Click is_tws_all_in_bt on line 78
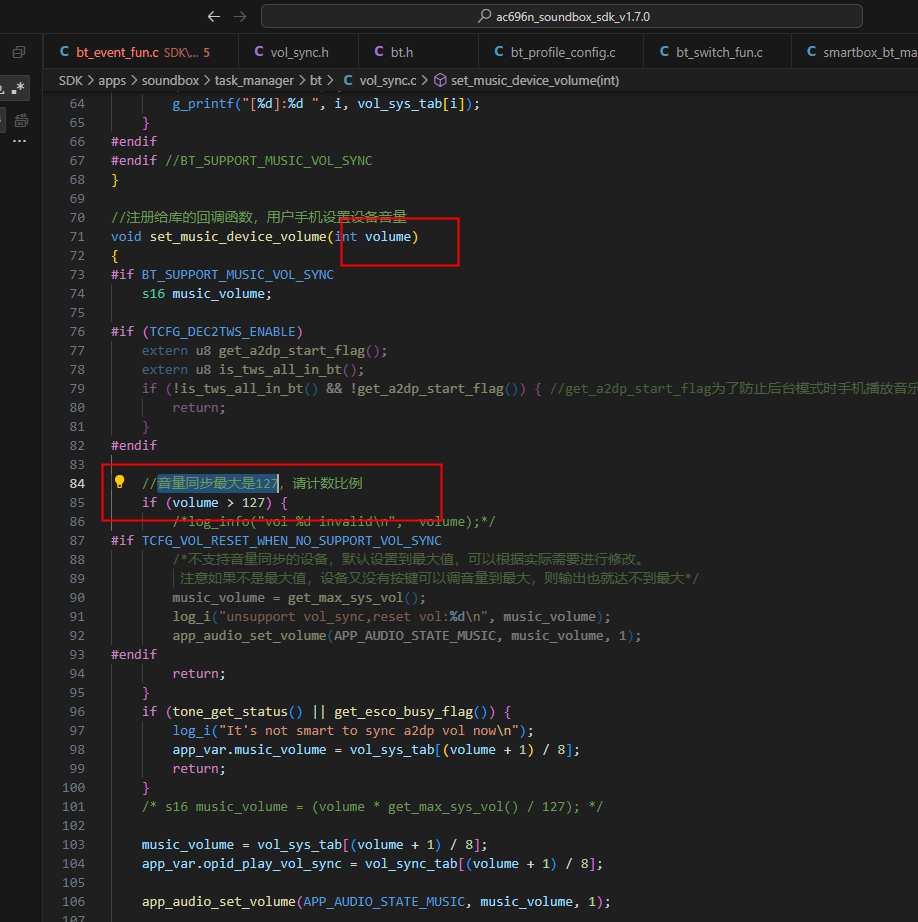This screenshot has height=922, width=918. tap(280, 369)
